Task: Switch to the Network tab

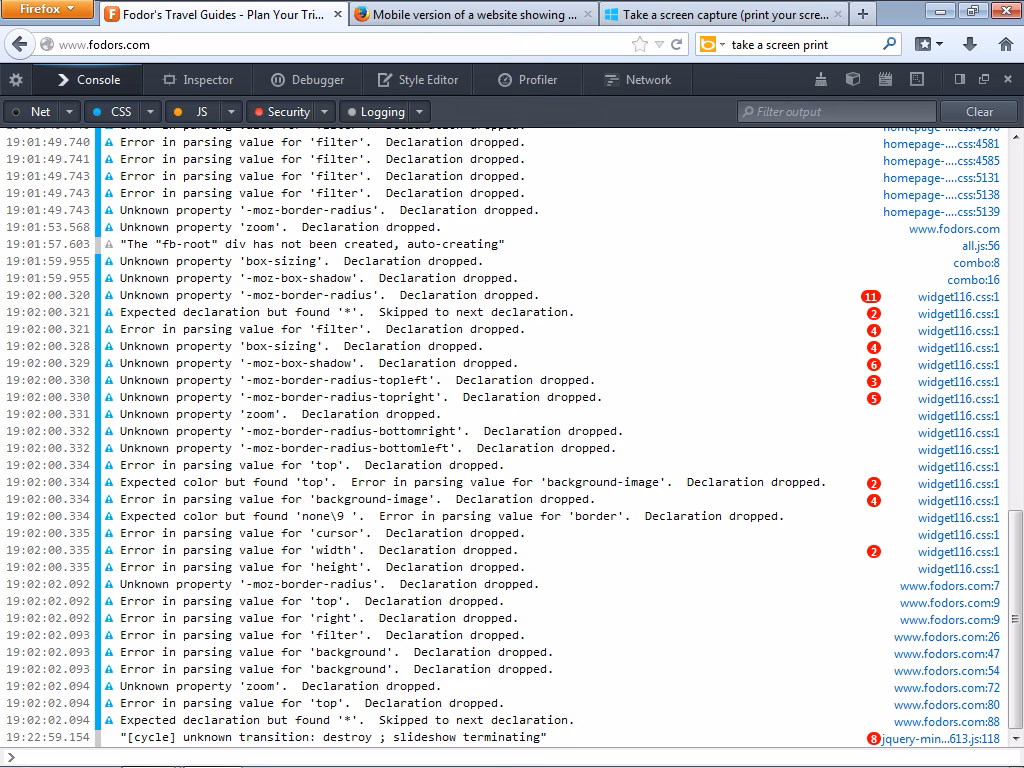Action: [x=638, y=80]
